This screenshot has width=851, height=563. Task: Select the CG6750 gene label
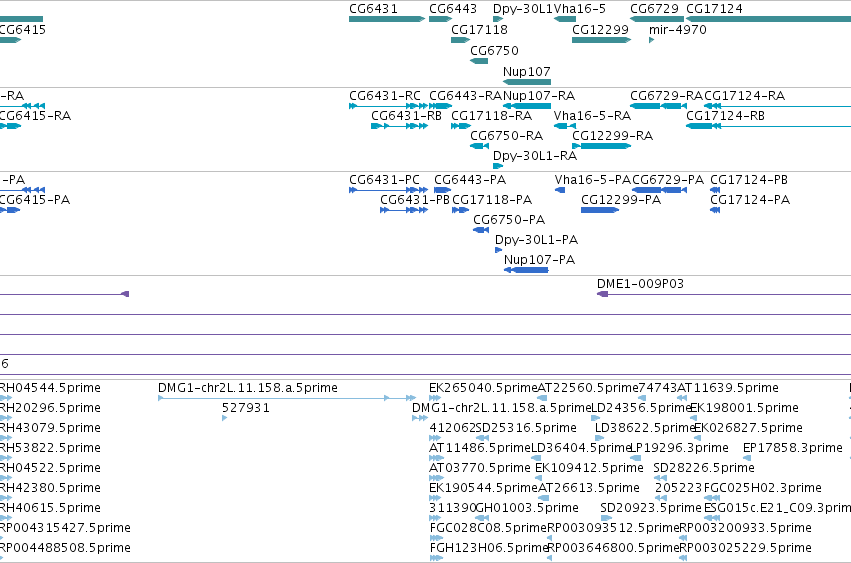tap(494, 50)
